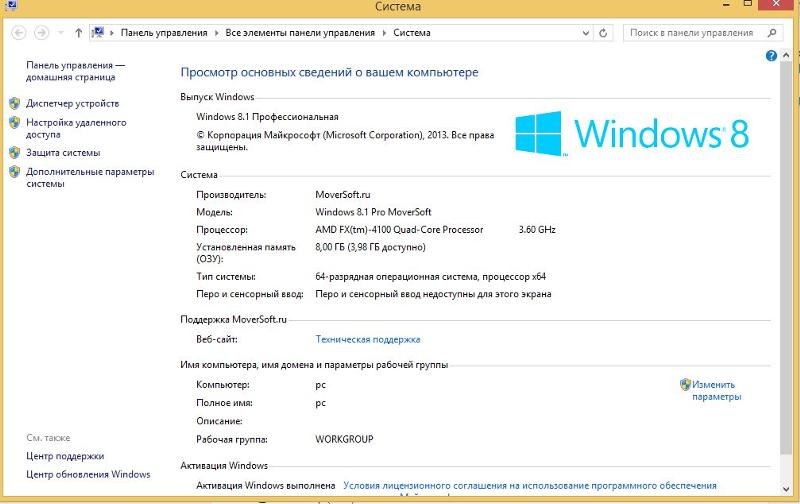This screenshot has width=800, height=504.
Task: Refresh the page with refresh icon
Action: tap(603, 33)
